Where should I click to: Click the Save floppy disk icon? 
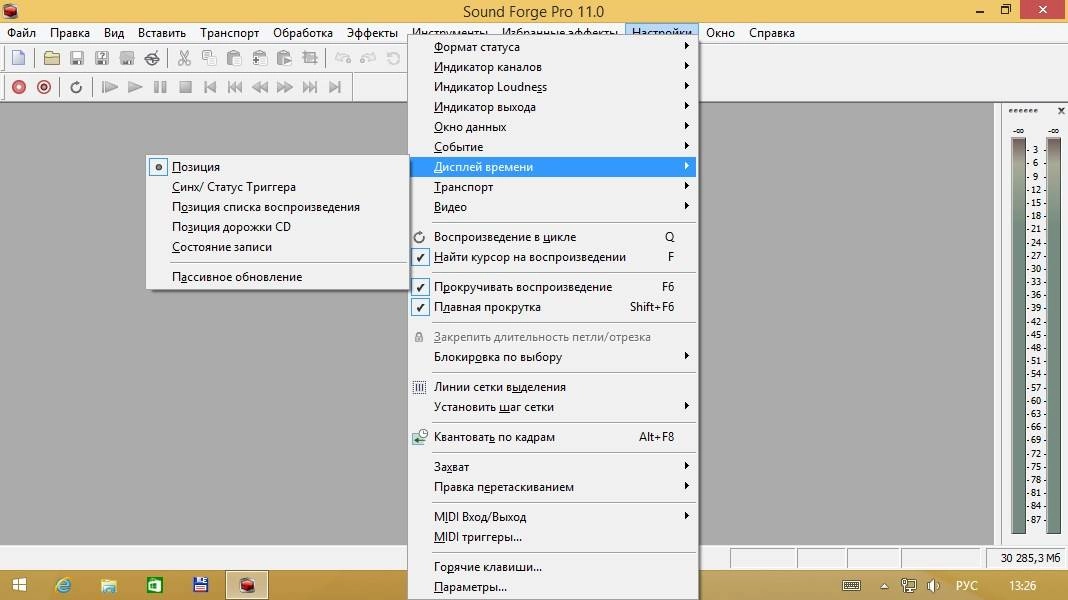[77, 58]
